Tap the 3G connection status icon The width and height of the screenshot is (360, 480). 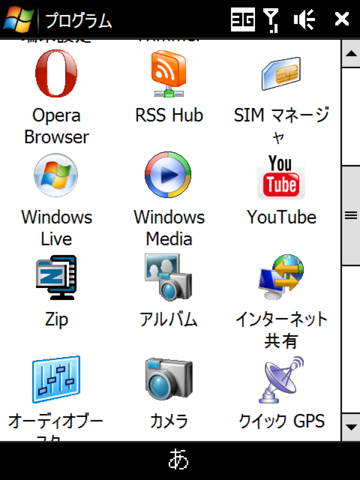coord(243,20)
